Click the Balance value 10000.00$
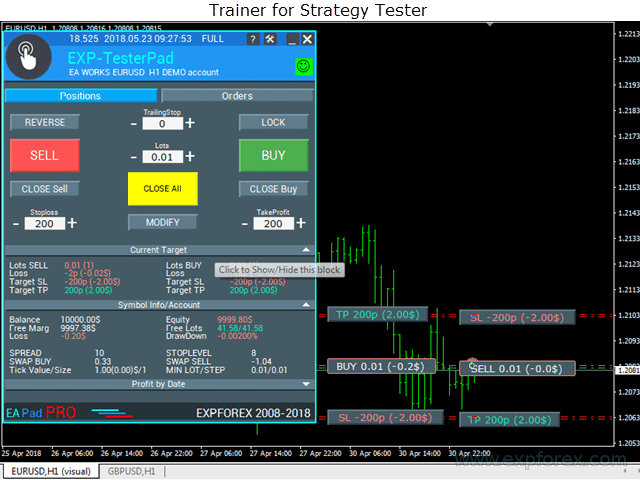Screen dimensions: 640x480 80,320
